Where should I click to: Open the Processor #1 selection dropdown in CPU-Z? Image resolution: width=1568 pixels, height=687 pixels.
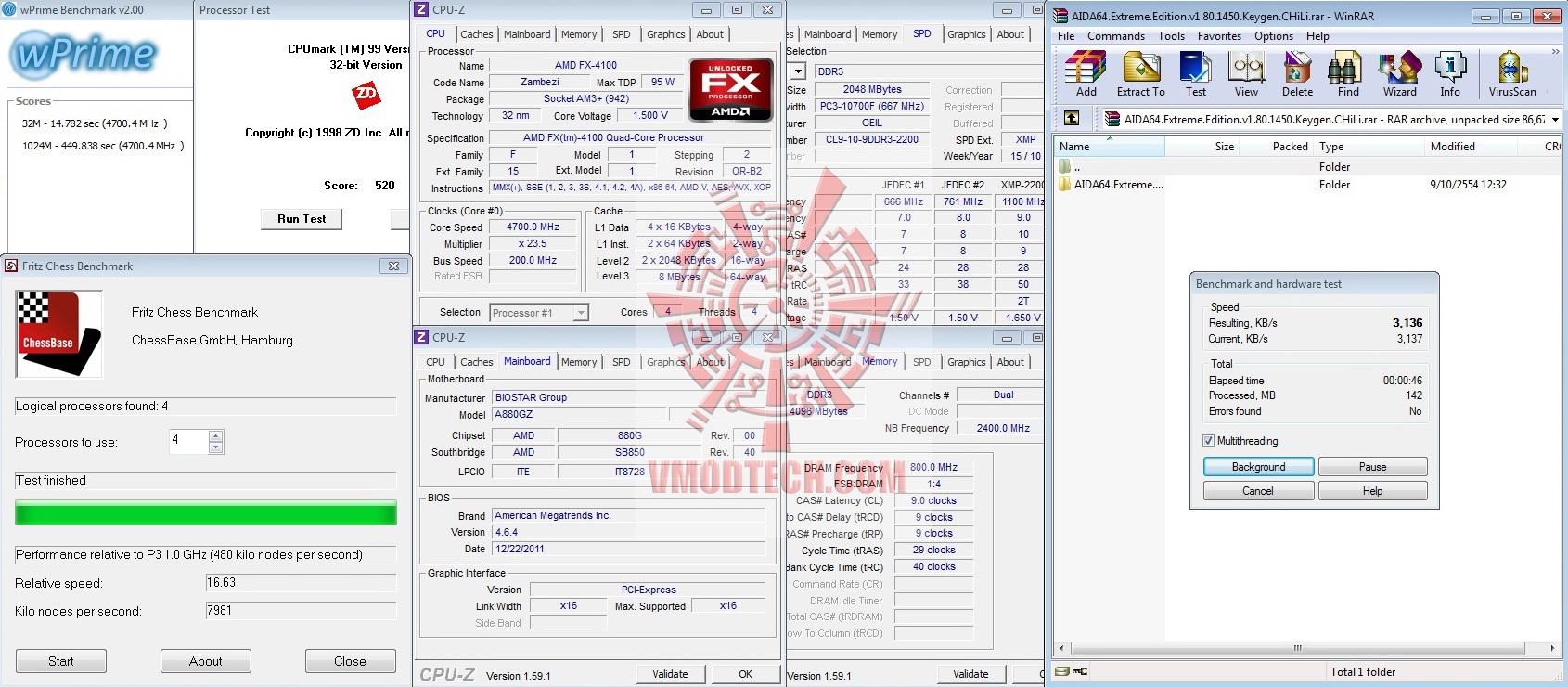pos(581,313)
